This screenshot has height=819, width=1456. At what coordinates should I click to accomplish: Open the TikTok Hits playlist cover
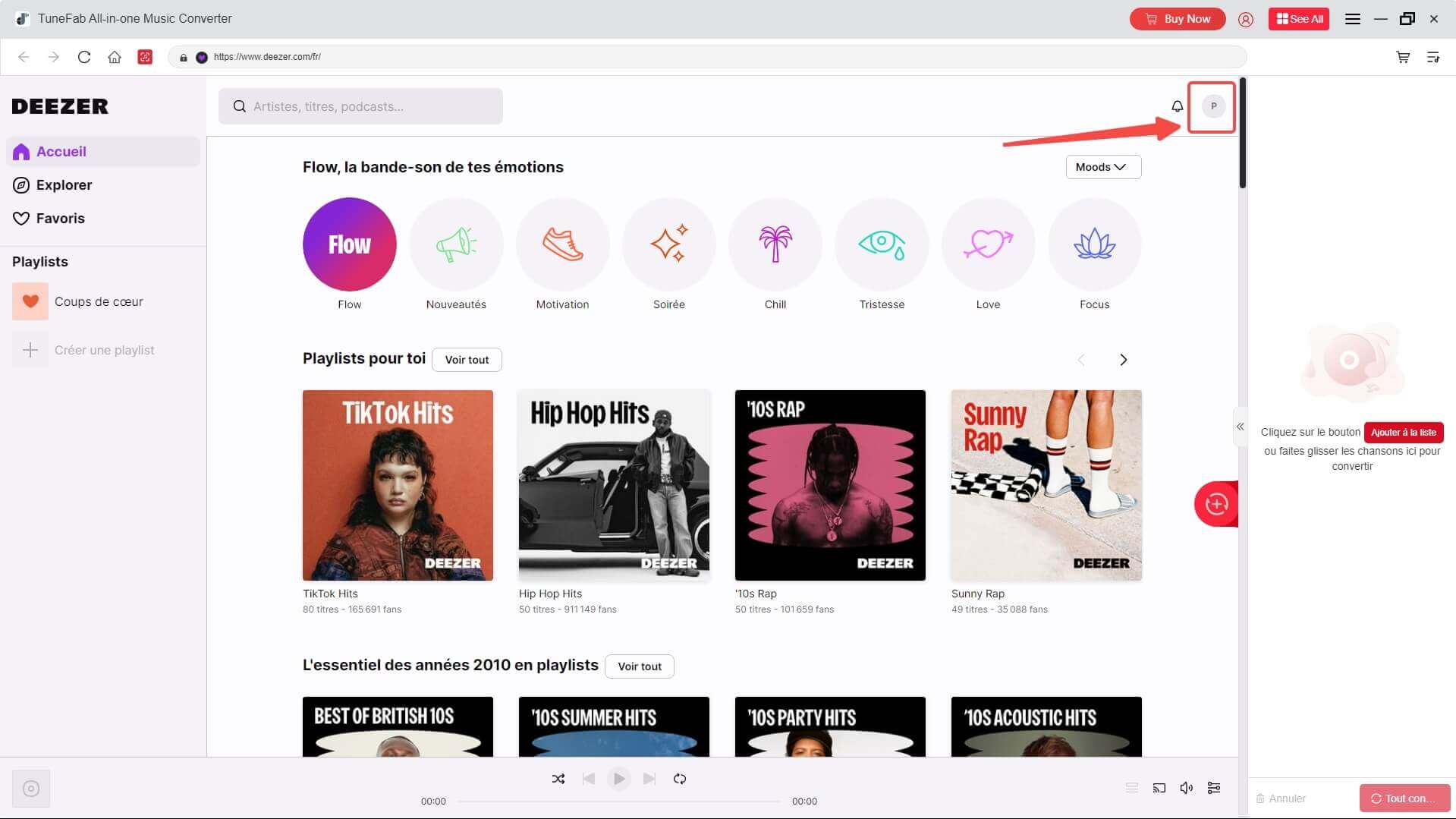click(398, 486)
